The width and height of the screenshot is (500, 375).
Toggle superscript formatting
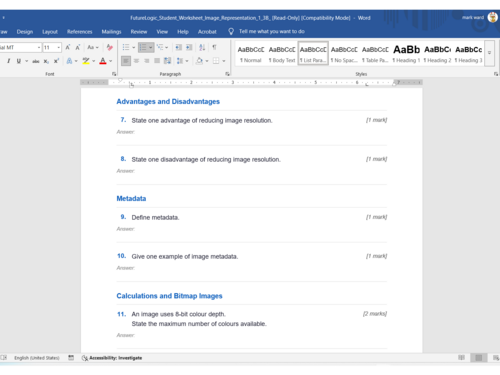point(56,61)
